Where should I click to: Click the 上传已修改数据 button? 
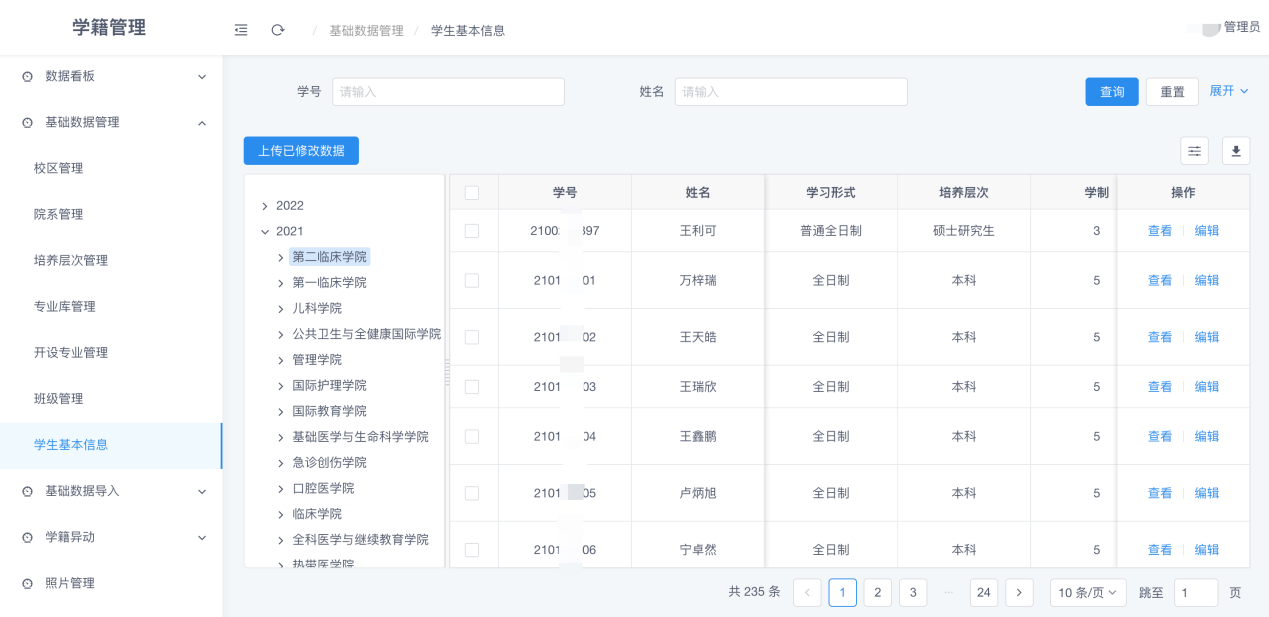[x=301, y=150]
